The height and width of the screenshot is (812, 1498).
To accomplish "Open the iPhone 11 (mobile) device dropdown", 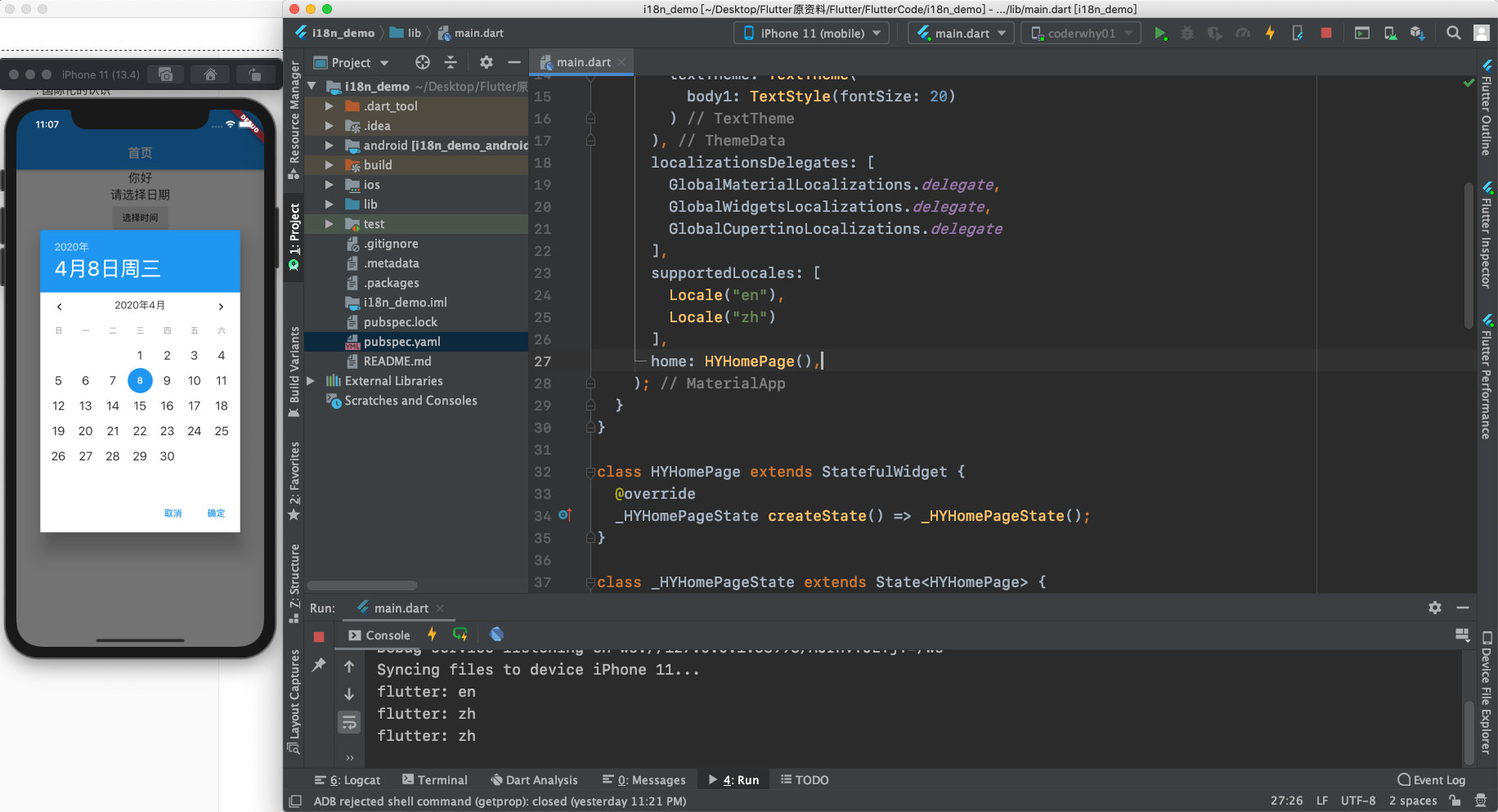I will coord(812,34).
